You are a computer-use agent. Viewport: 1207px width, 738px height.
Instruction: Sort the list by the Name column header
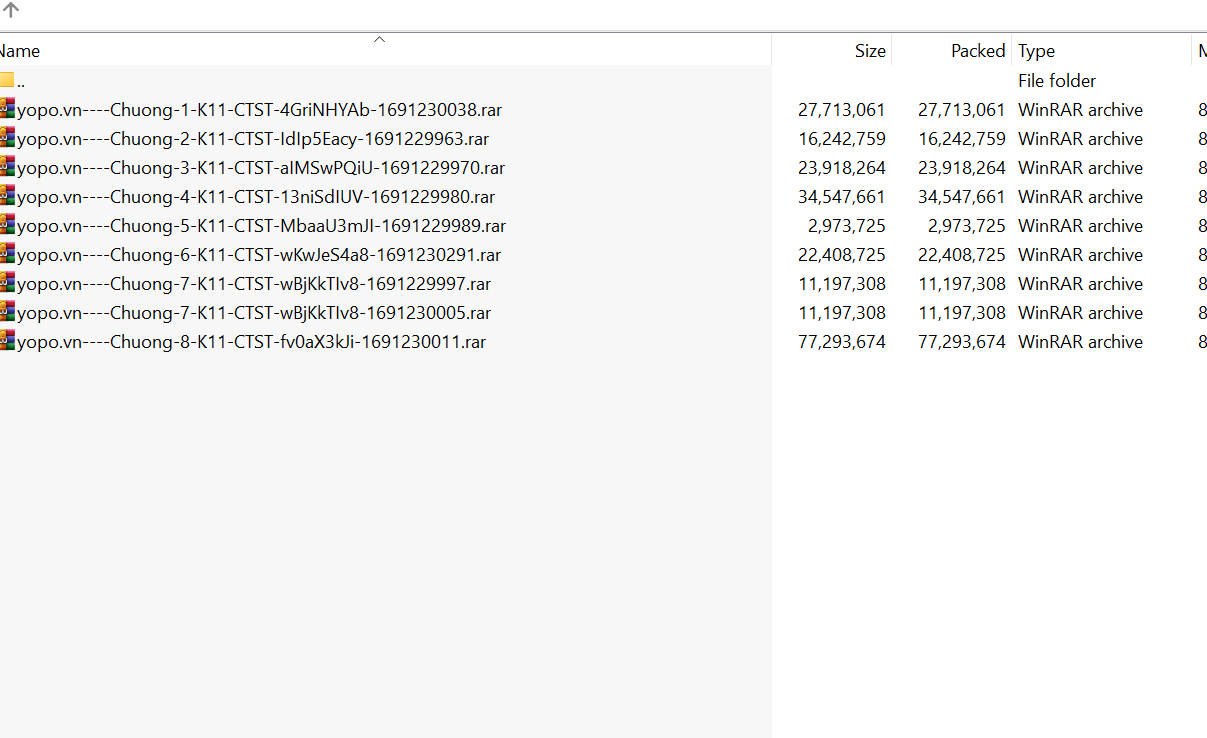tap(22, 51)
